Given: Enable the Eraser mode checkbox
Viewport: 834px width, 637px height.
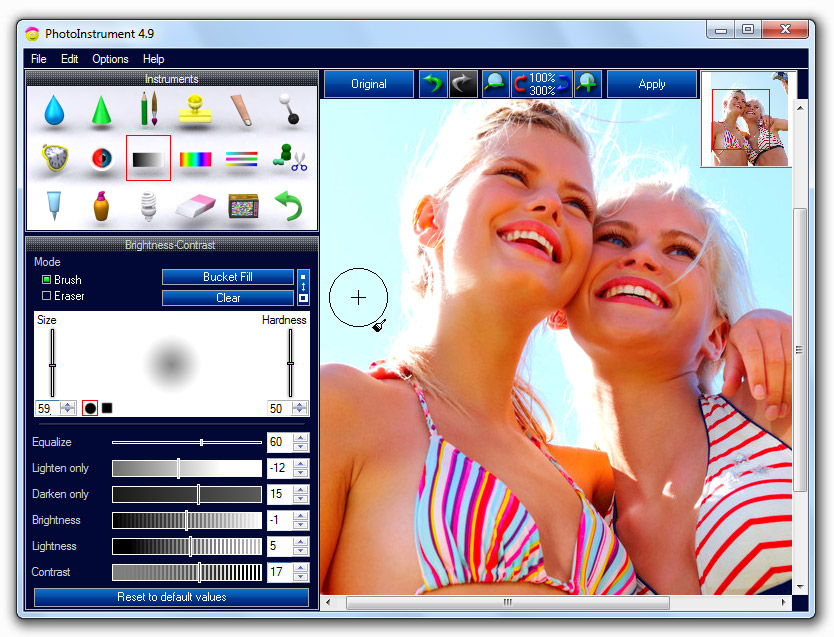Looking at the screenshot, I should pos(46,296).
